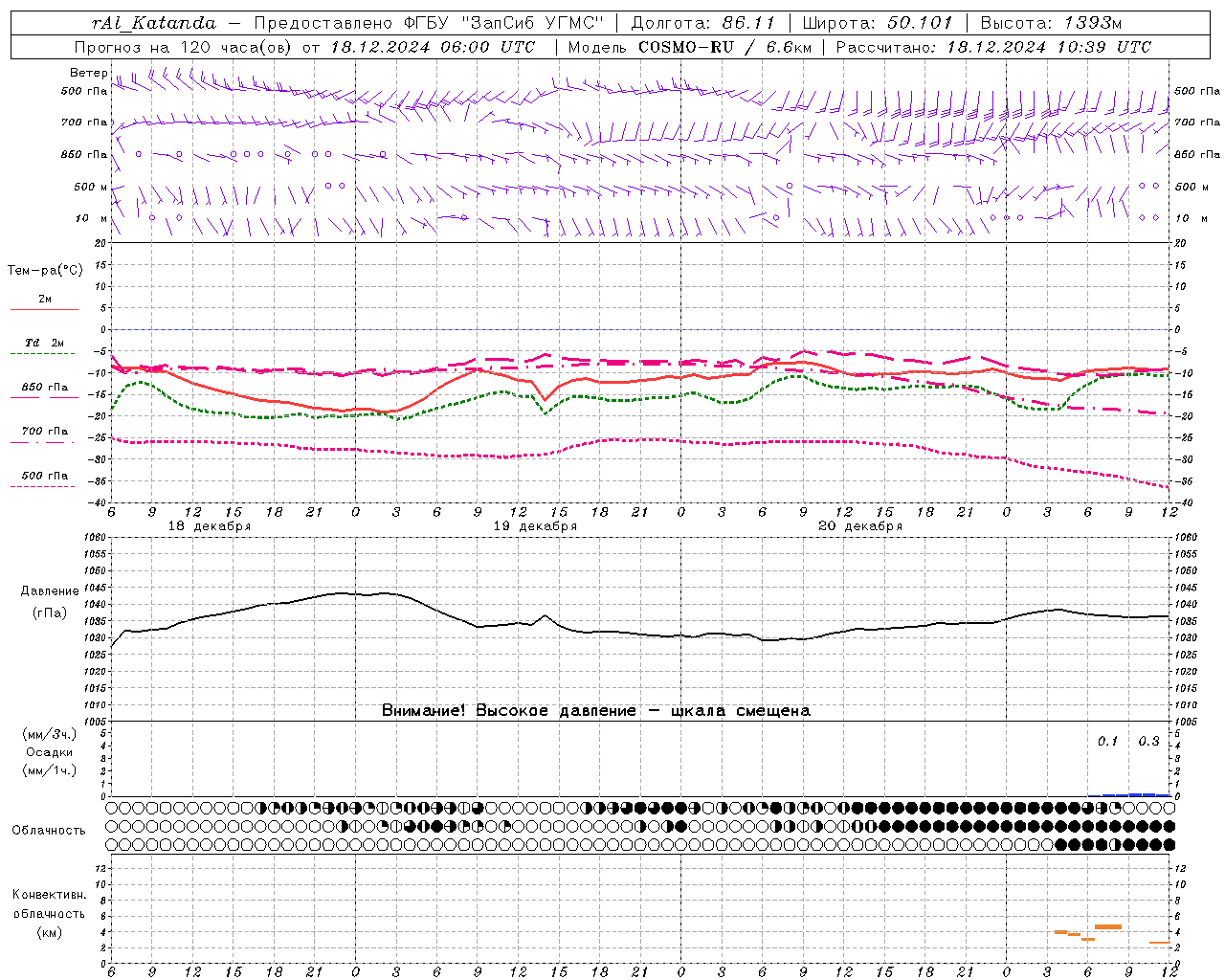1225x980 pixels.
Task: Click the date label 19 декабря
Action: point(535,526)
